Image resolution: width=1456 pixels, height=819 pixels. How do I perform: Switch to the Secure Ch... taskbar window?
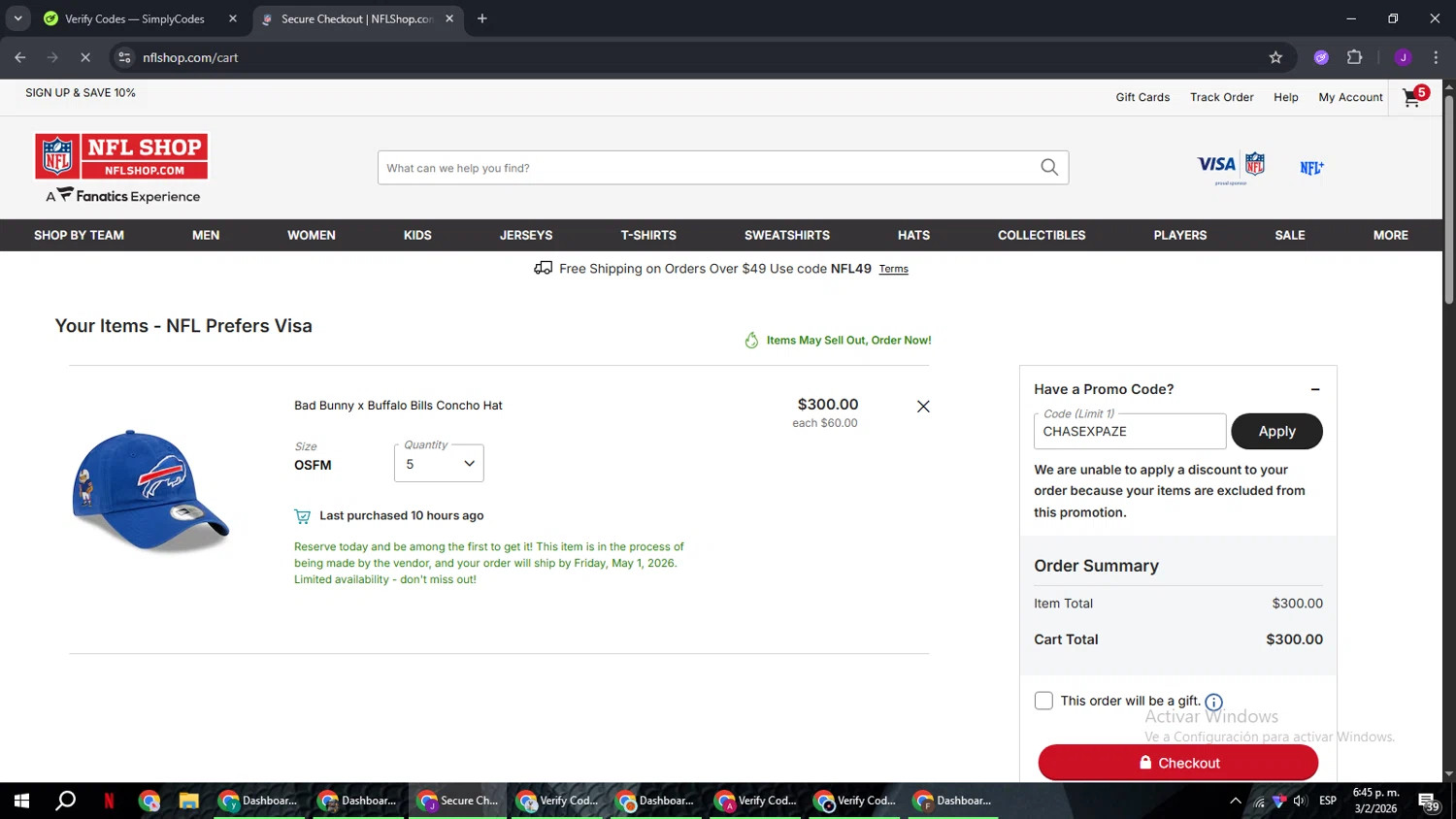coord(458,801)
